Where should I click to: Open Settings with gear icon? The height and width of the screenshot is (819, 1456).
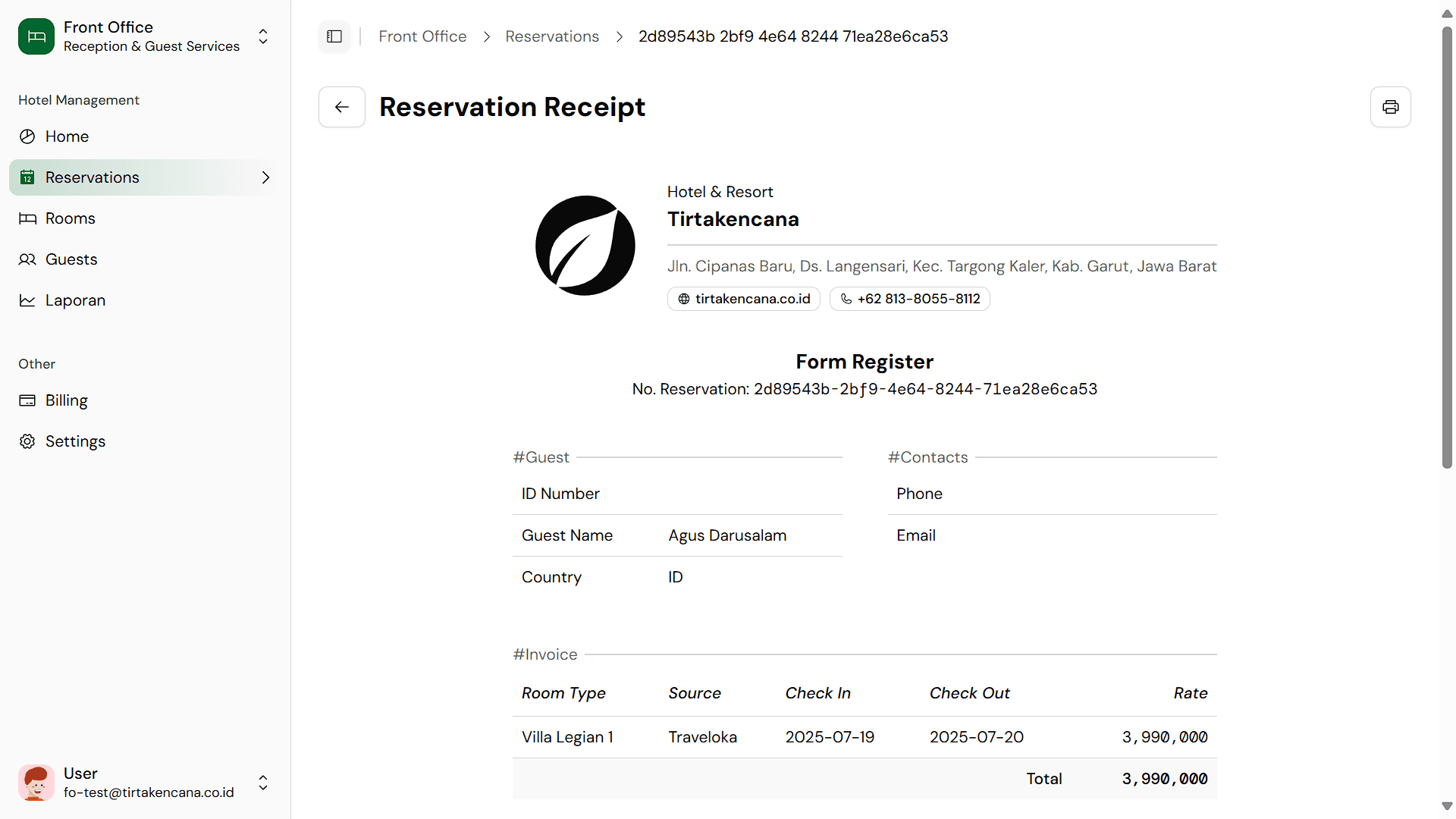click(75, 441)
